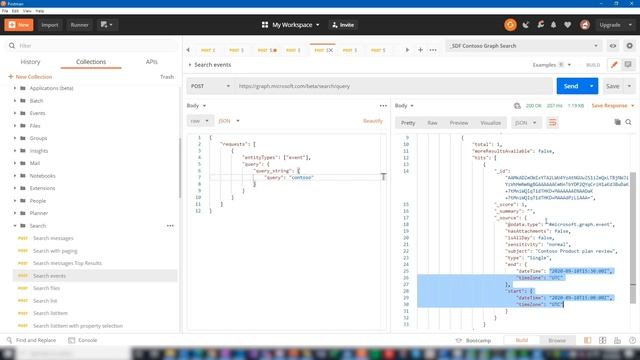Copy the response to clipboard

click(617, 122)
